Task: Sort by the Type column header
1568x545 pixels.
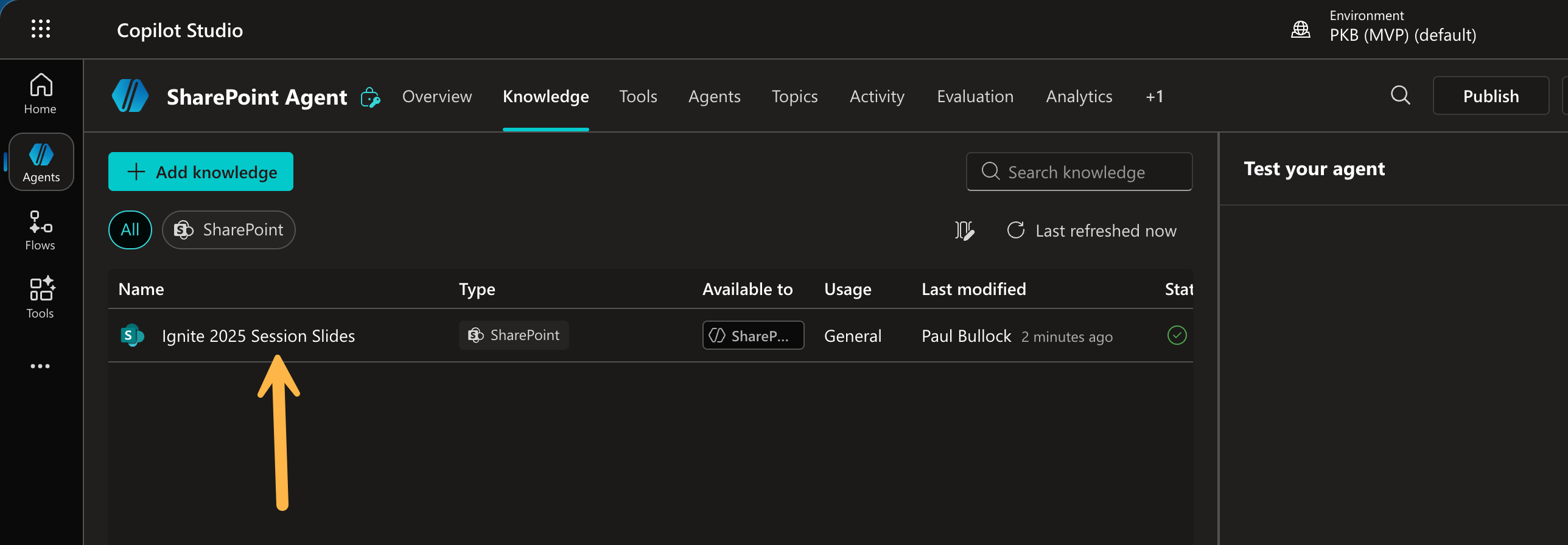Action: point(477,289)
